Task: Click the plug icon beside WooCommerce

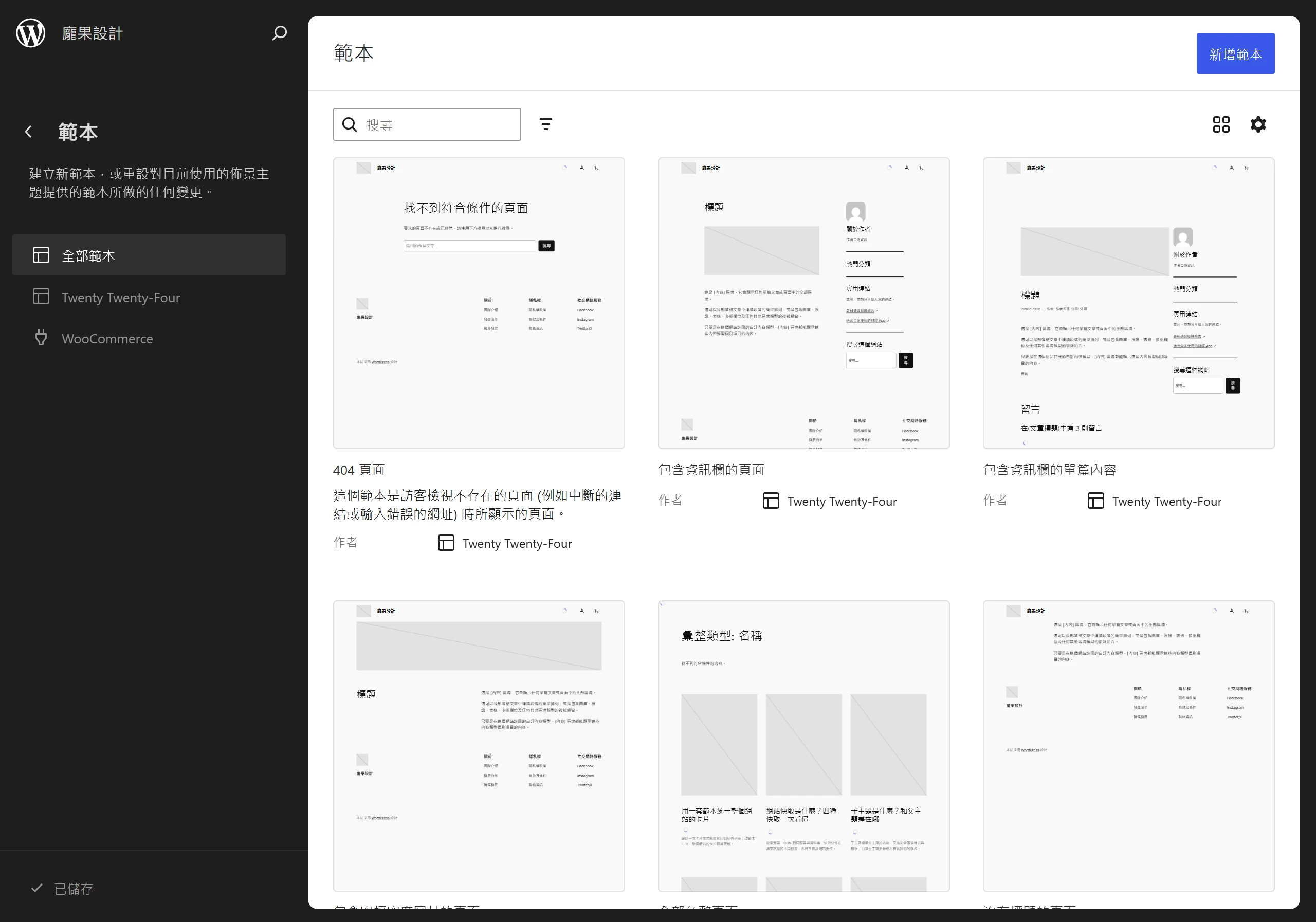Action: point(41,338)
